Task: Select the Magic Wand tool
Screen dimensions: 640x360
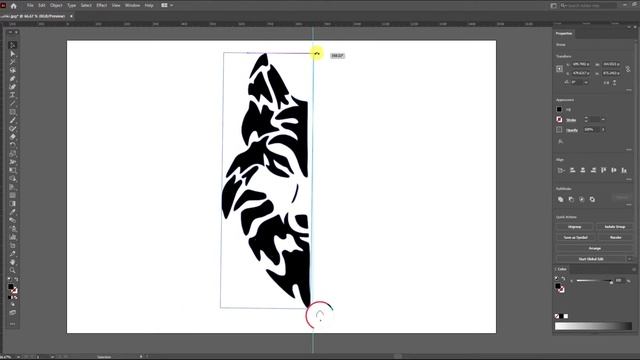Action: pyautogui.click(x=13, y=62)
